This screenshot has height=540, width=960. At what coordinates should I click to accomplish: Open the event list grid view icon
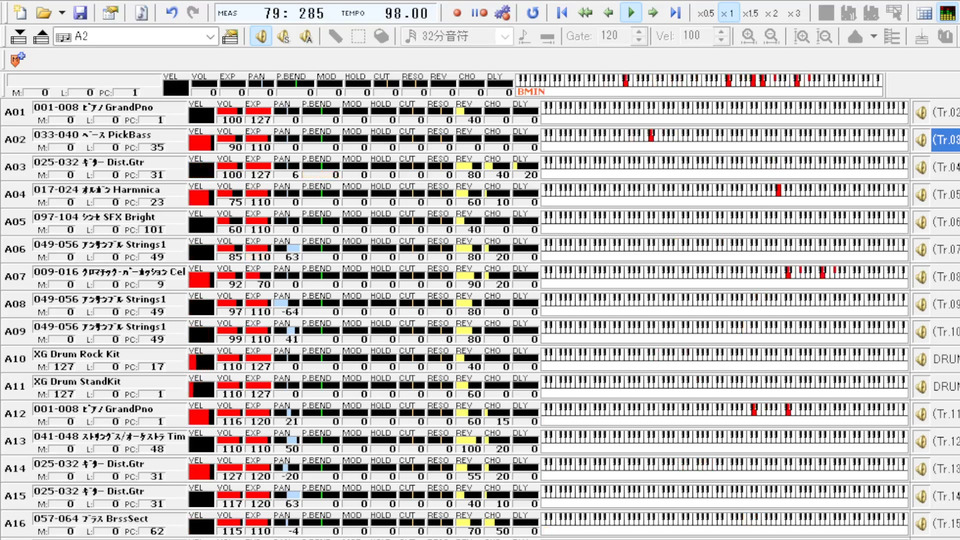[924, 13]
